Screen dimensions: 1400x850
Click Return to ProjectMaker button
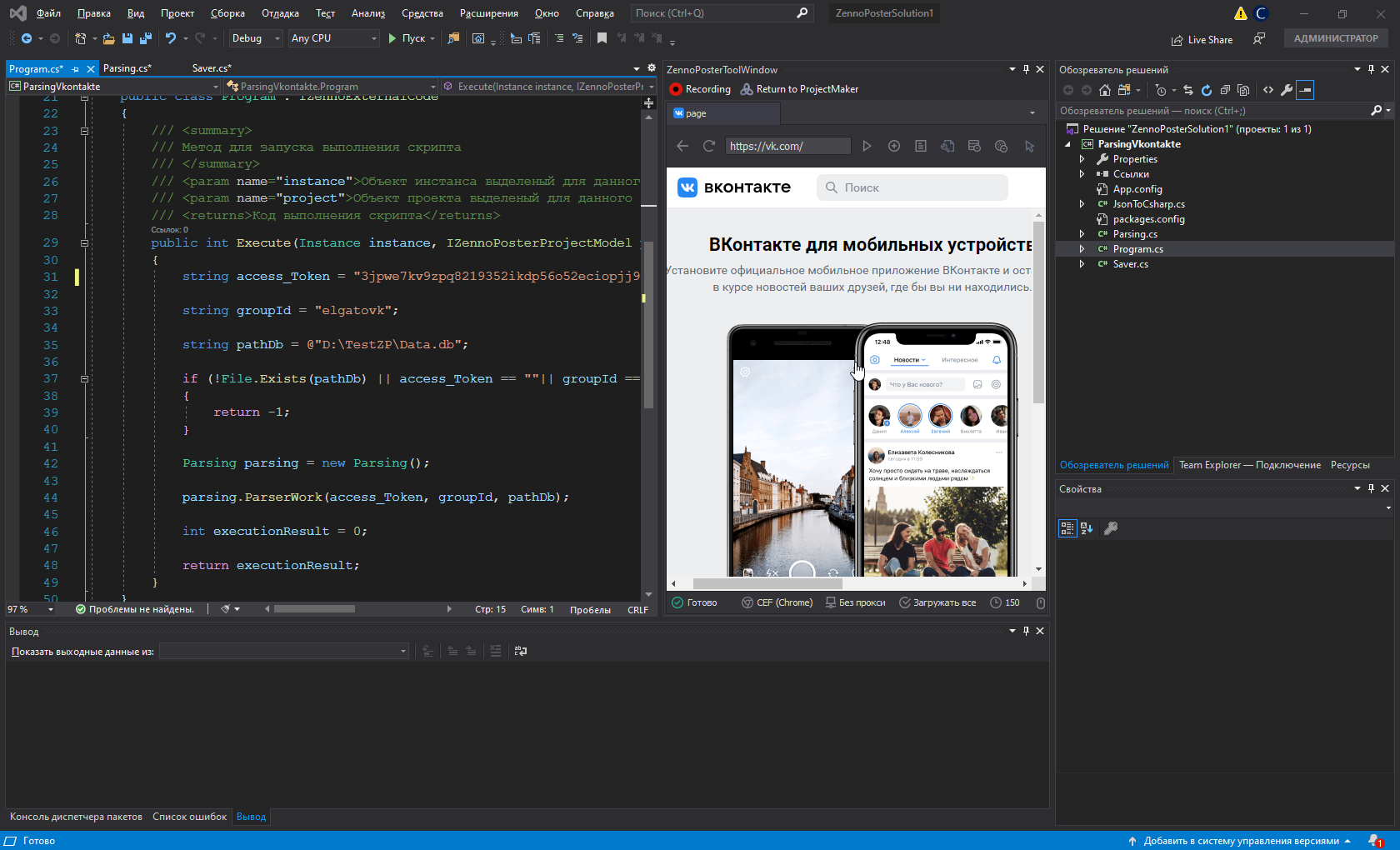click(799, 89)
